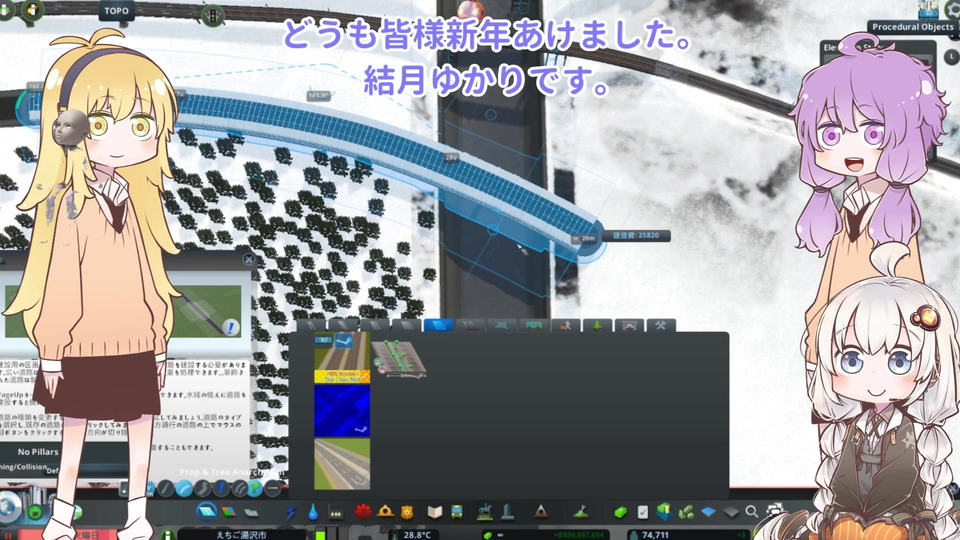Screen dimensions: 960x540
Task: Open the Education book icon
Action: [x=435, y=511]
